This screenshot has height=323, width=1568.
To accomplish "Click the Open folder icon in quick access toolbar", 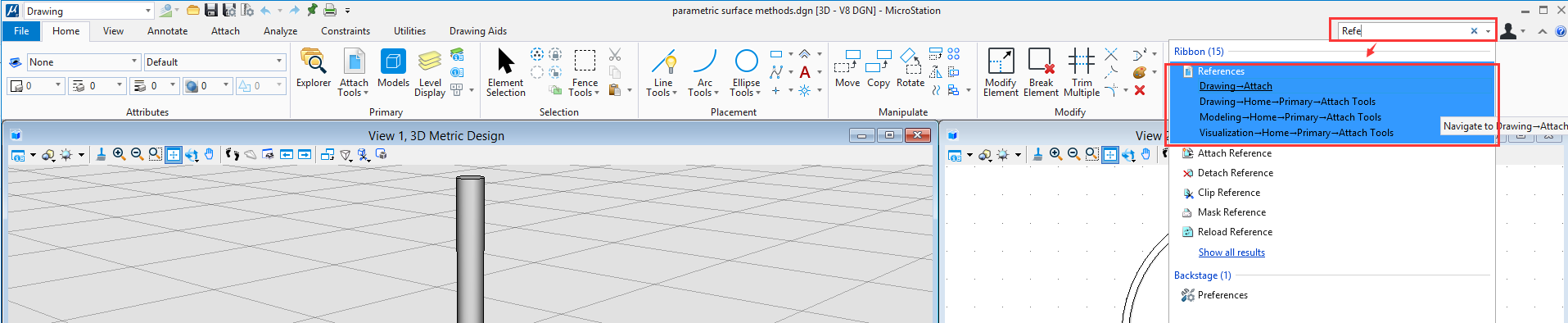I will pyautogui.click(x=192, y=11).
